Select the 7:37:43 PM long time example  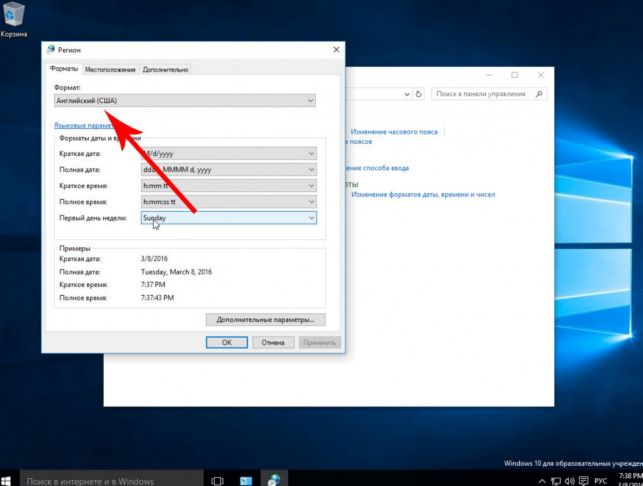(x=157, y=297)
